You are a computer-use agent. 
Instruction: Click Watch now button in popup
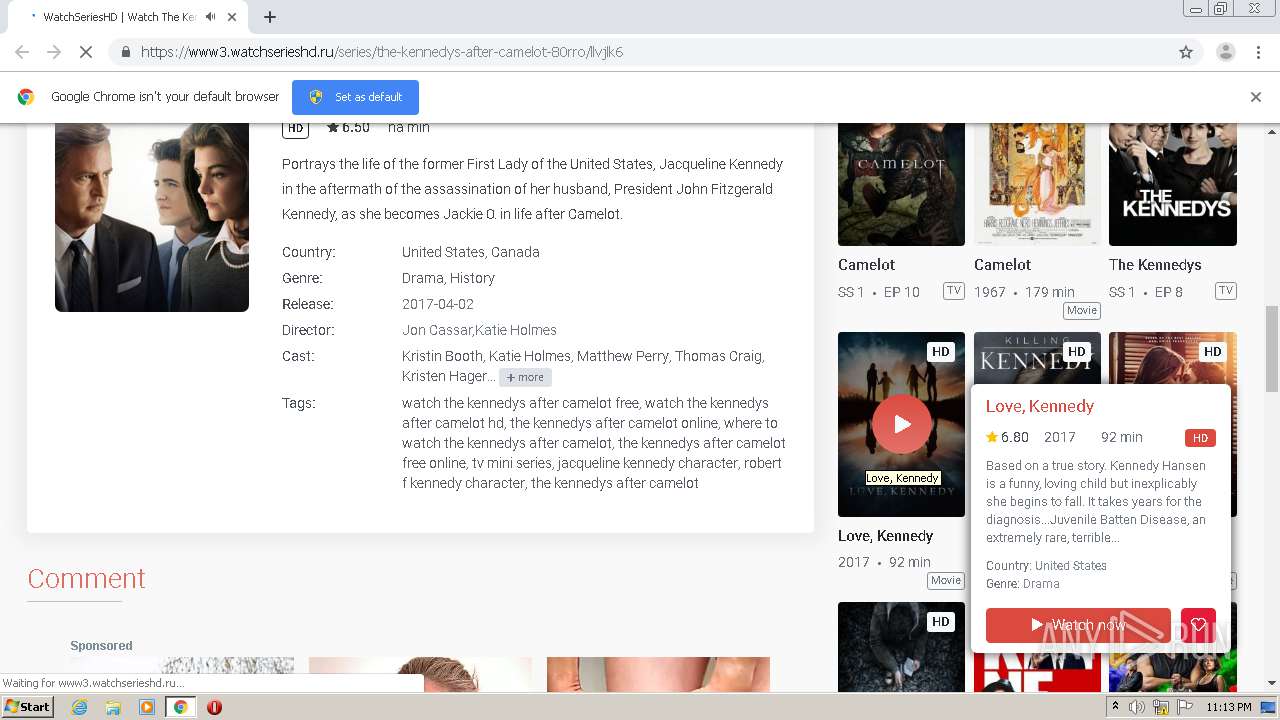click(x=1078, y=625)
